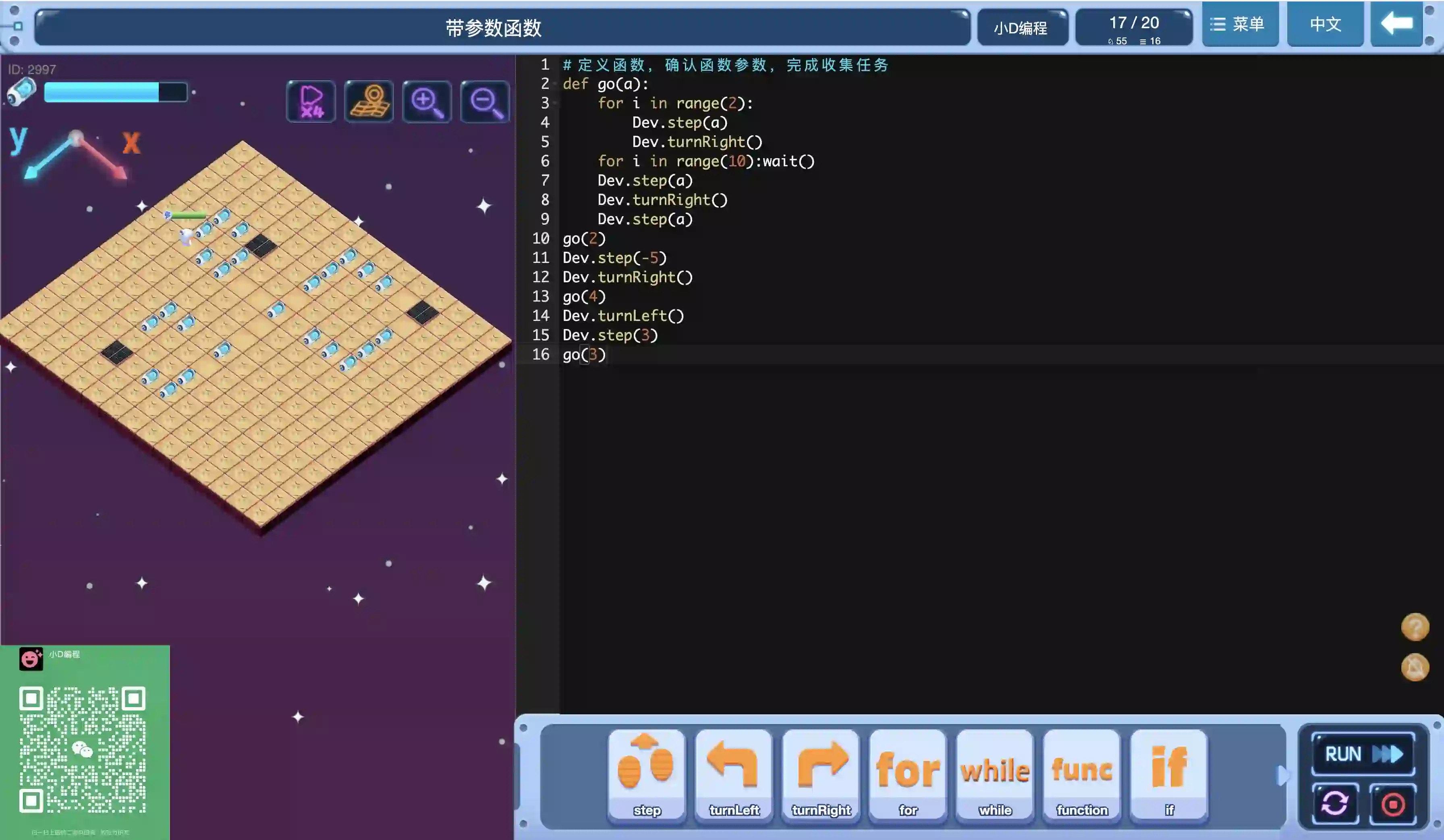Viewport: 1444px width, 840px height.
Task: Insert a step command block
Action: click(x=646, y=774)
